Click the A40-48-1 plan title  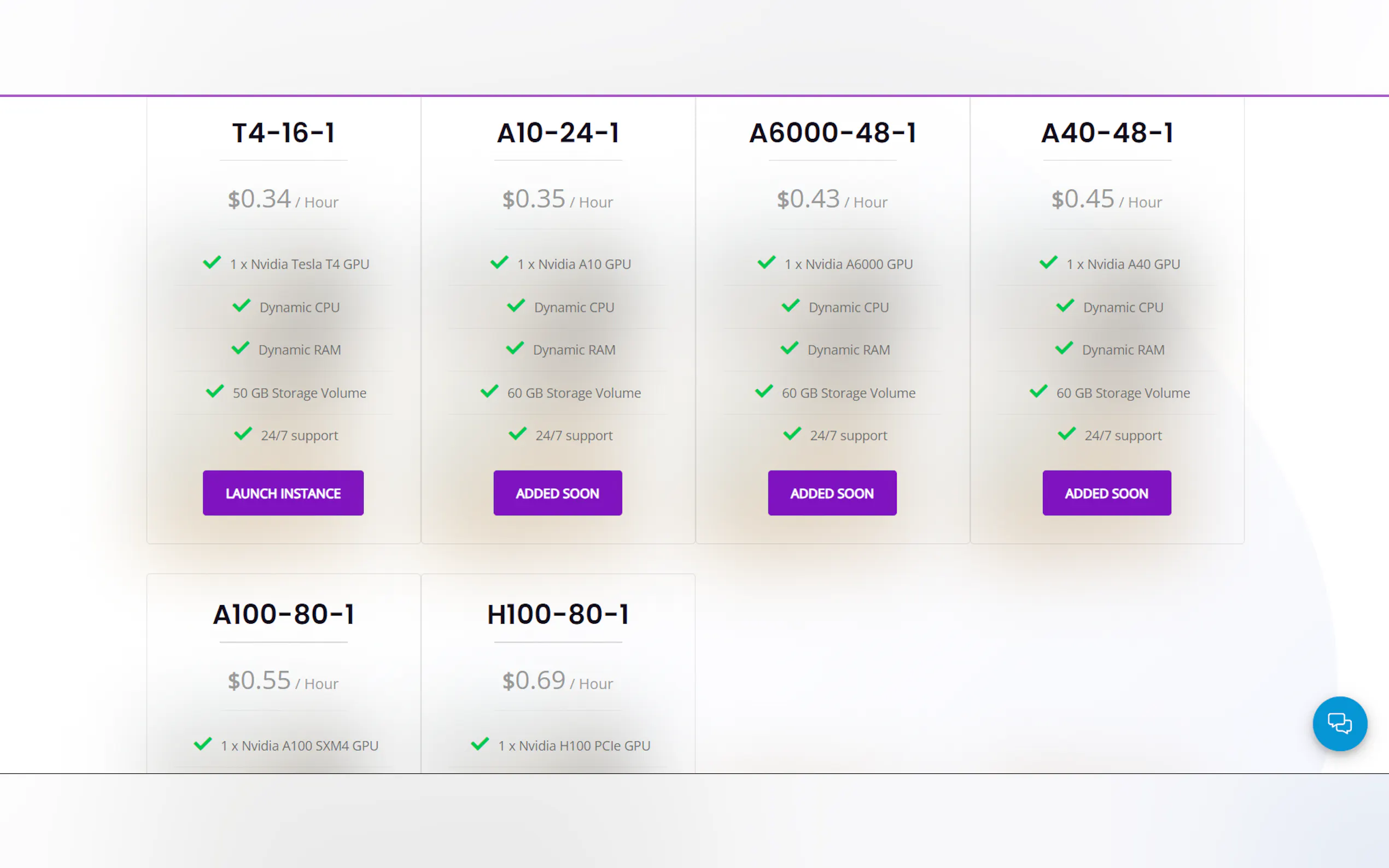[x=1106, y=133]
